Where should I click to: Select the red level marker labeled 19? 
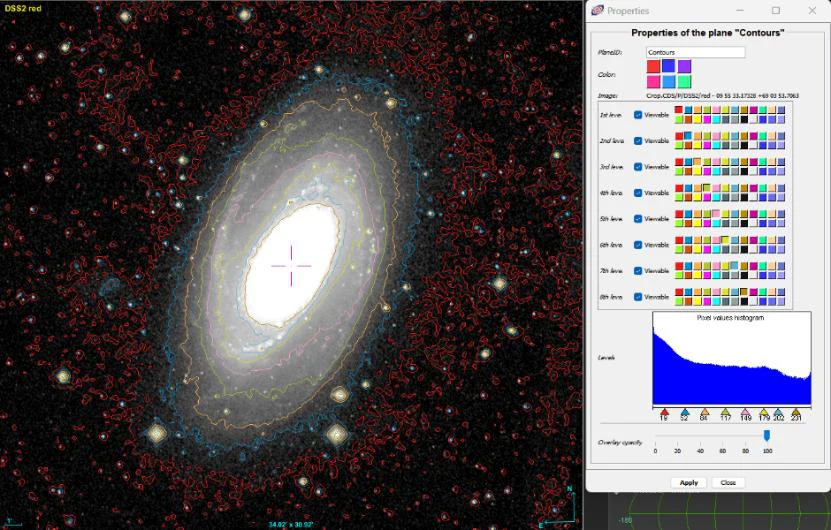coord(665,412)
